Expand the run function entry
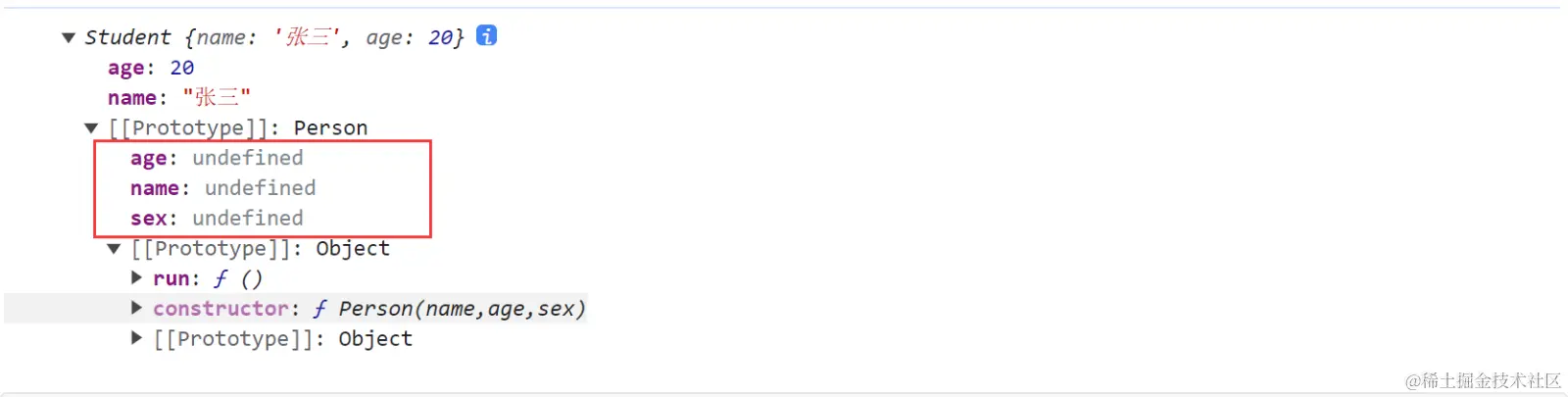Viewport: 1568px width, 397px height. (x=137, y=278)
